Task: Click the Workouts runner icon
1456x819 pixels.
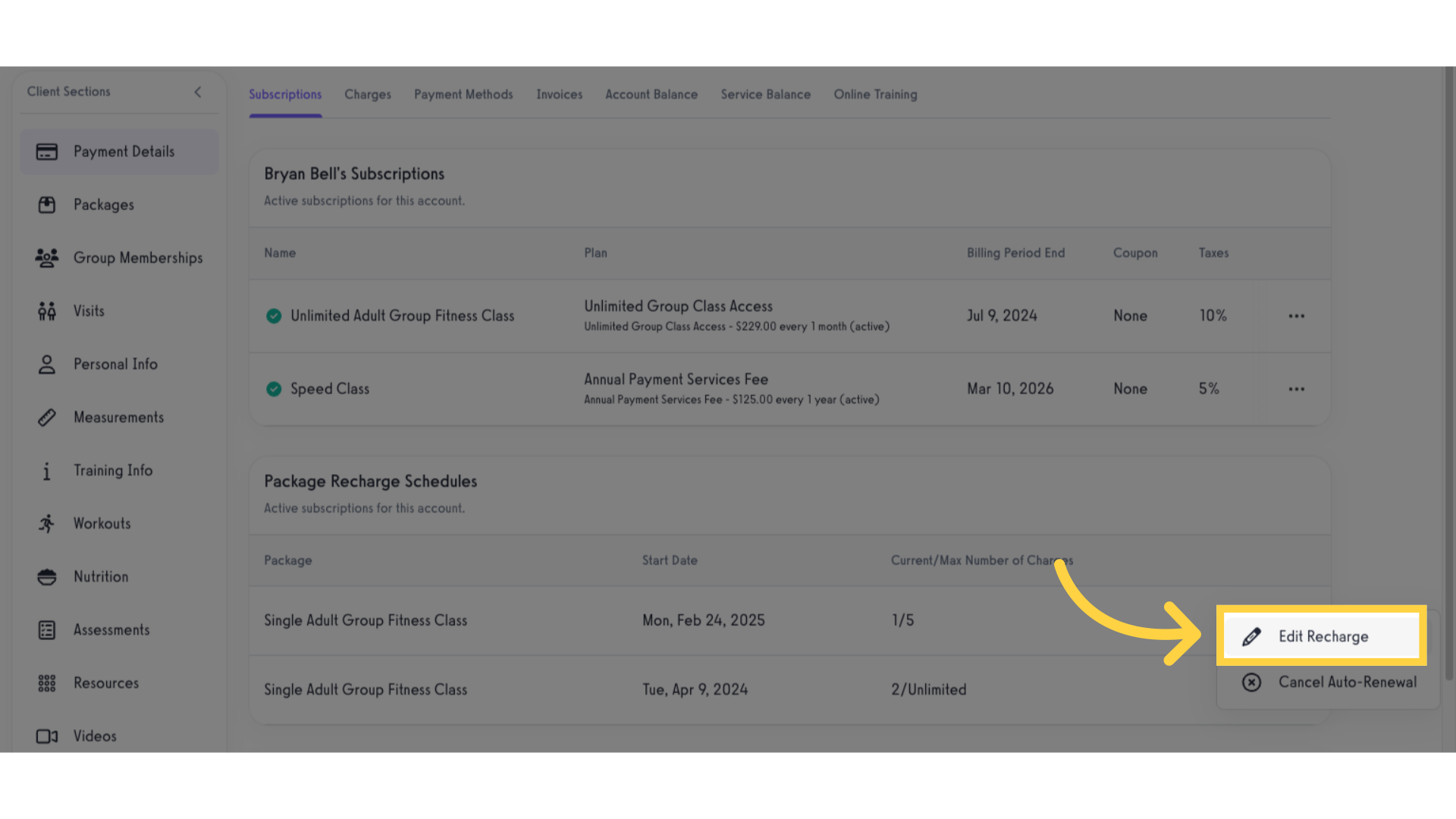Action: pos(47,523)
